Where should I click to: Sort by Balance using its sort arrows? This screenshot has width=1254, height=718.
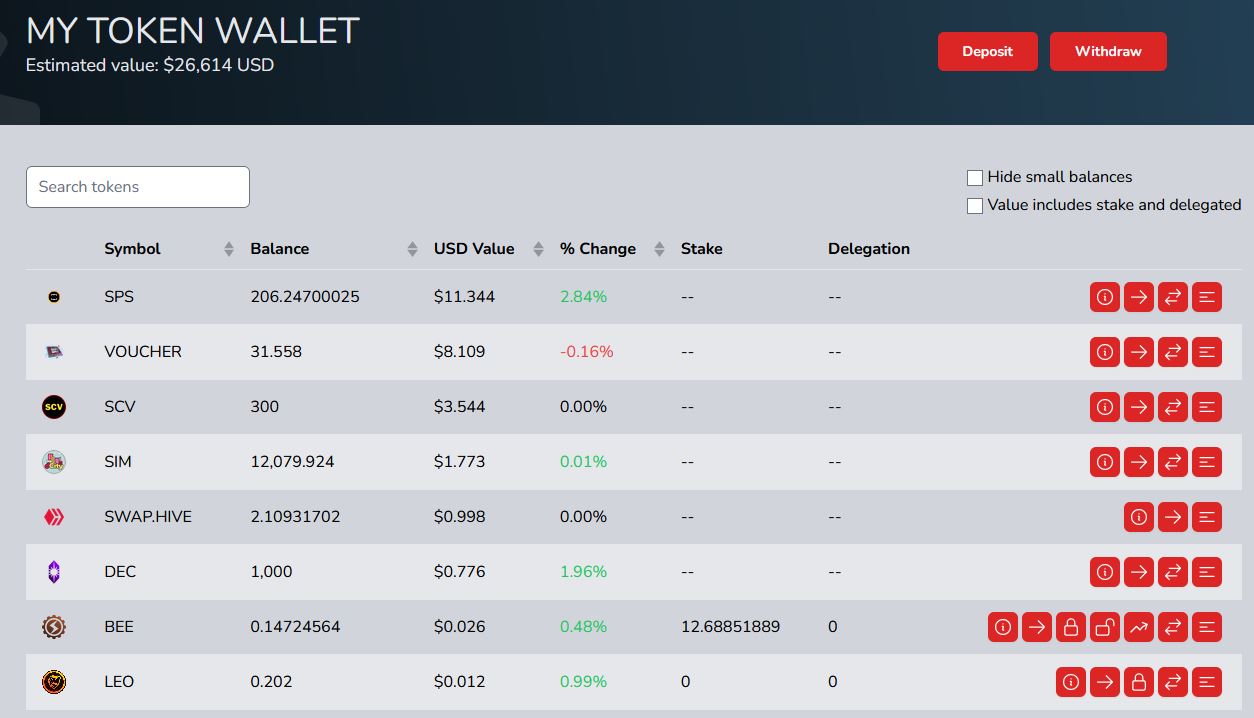click(413, 249)
